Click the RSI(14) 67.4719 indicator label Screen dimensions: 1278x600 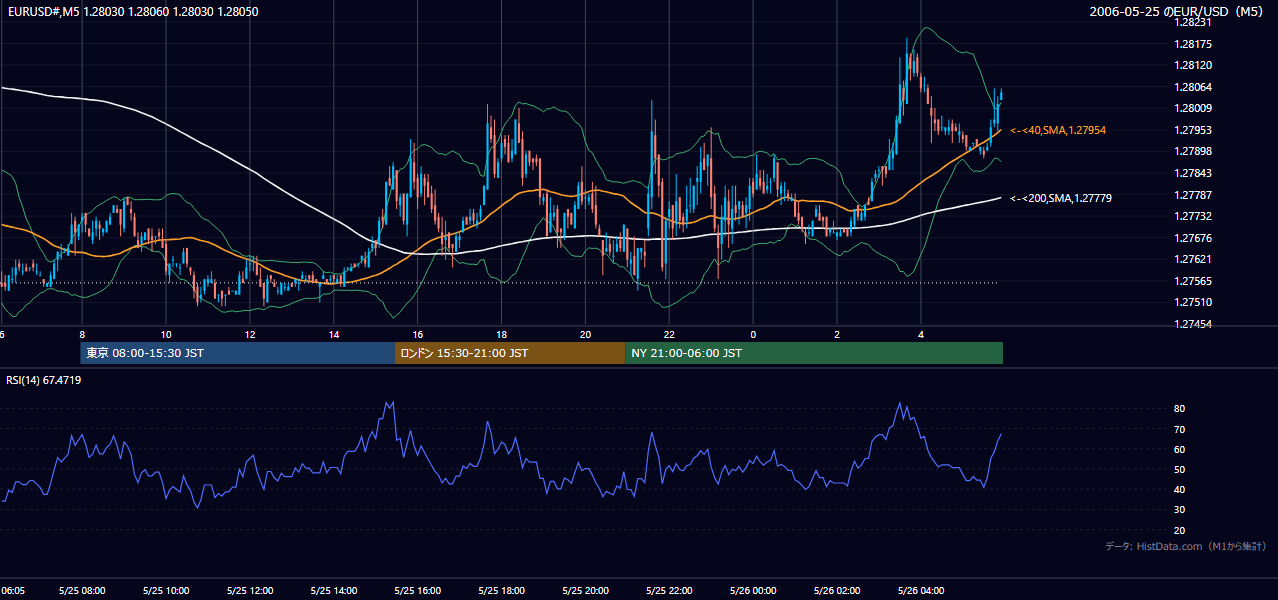pyautogui.click(x=44, y=380)
